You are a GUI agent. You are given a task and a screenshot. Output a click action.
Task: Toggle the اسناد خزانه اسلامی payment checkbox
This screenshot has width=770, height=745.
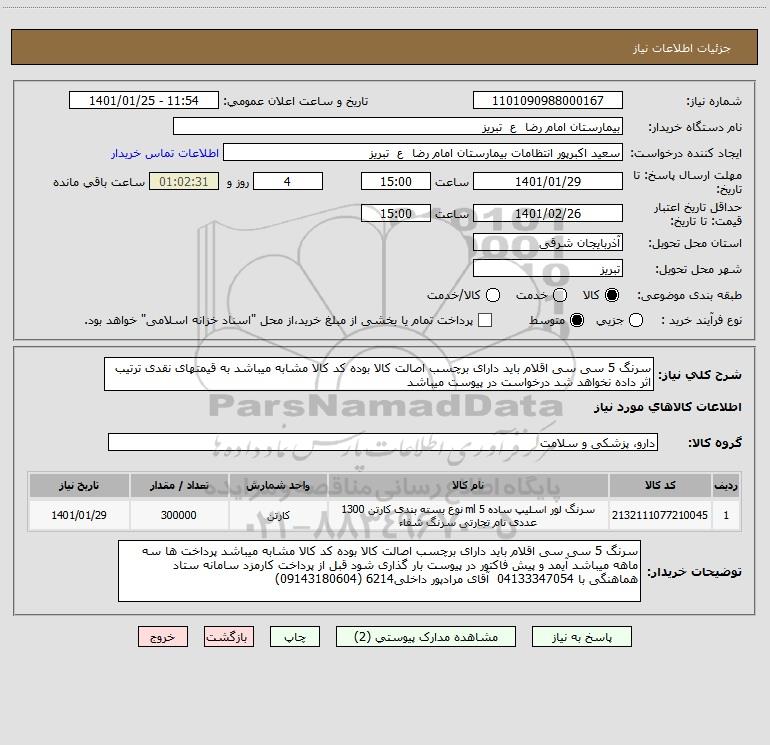(x=485, y=320)
